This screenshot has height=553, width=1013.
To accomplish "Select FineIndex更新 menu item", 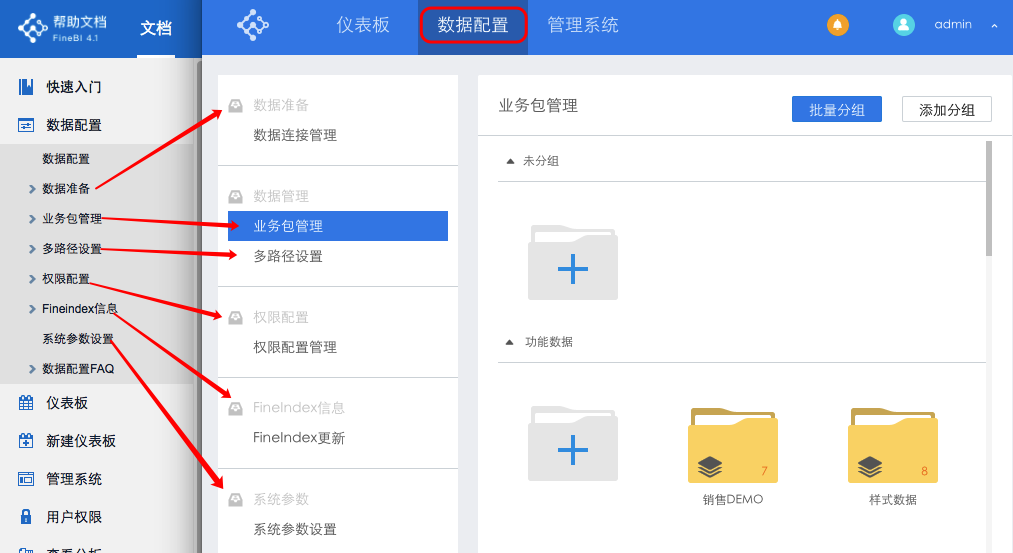I will point(298,438).
